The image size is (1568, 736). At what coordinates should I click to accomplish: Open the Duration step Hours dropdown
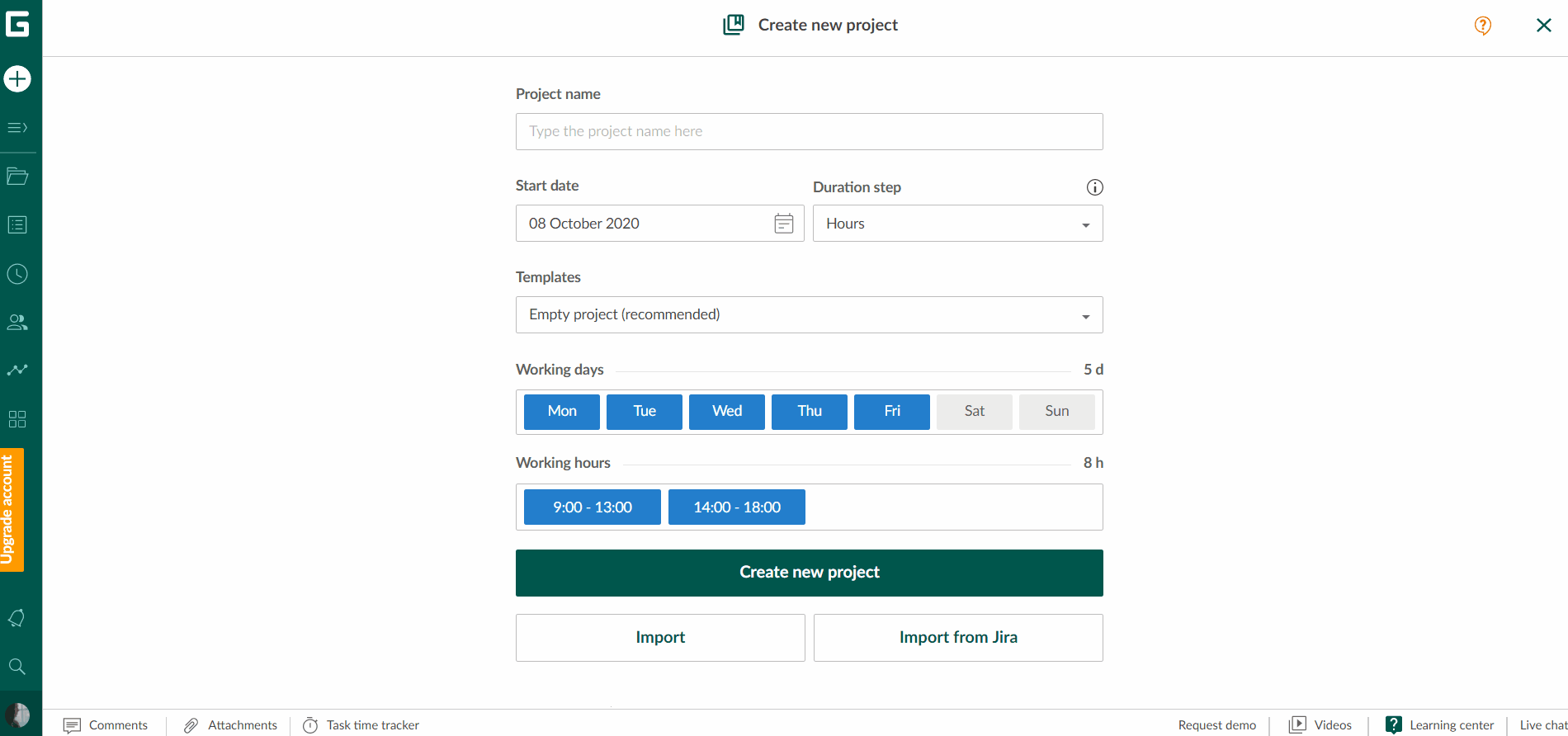[958, 224]
